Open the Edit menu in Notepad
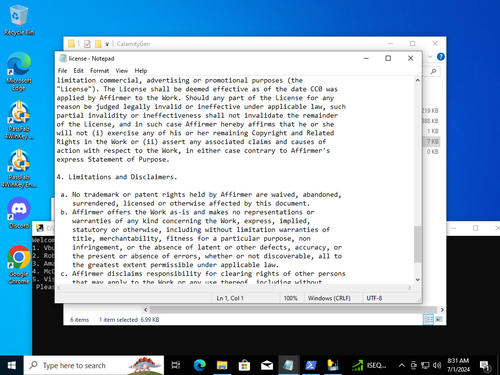The height and width of the screenshot is (375, 500). click(78, 71)
